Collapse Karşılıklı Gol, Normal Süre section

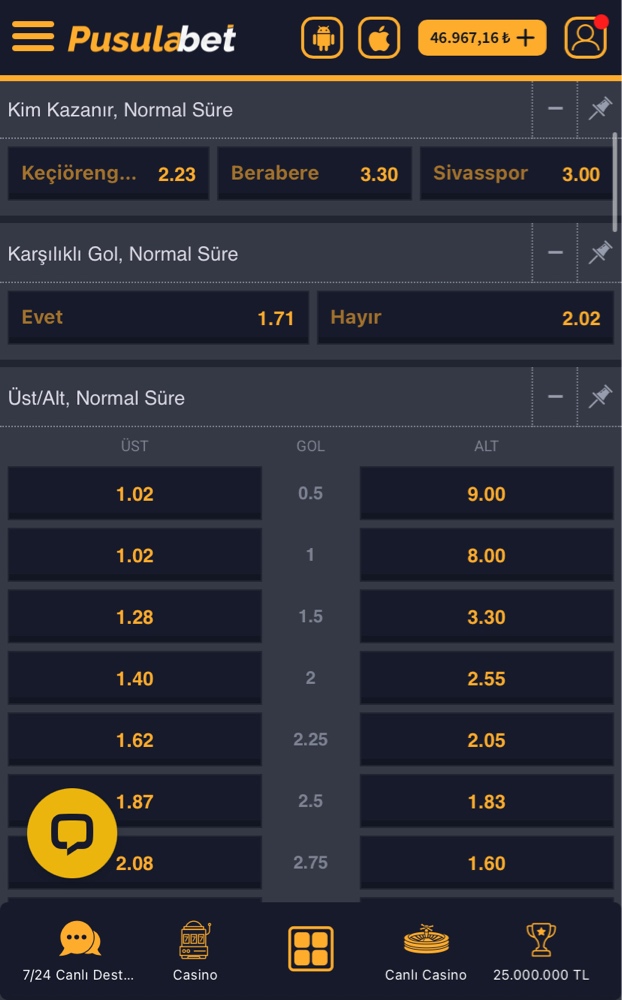[x=555, y=253]
